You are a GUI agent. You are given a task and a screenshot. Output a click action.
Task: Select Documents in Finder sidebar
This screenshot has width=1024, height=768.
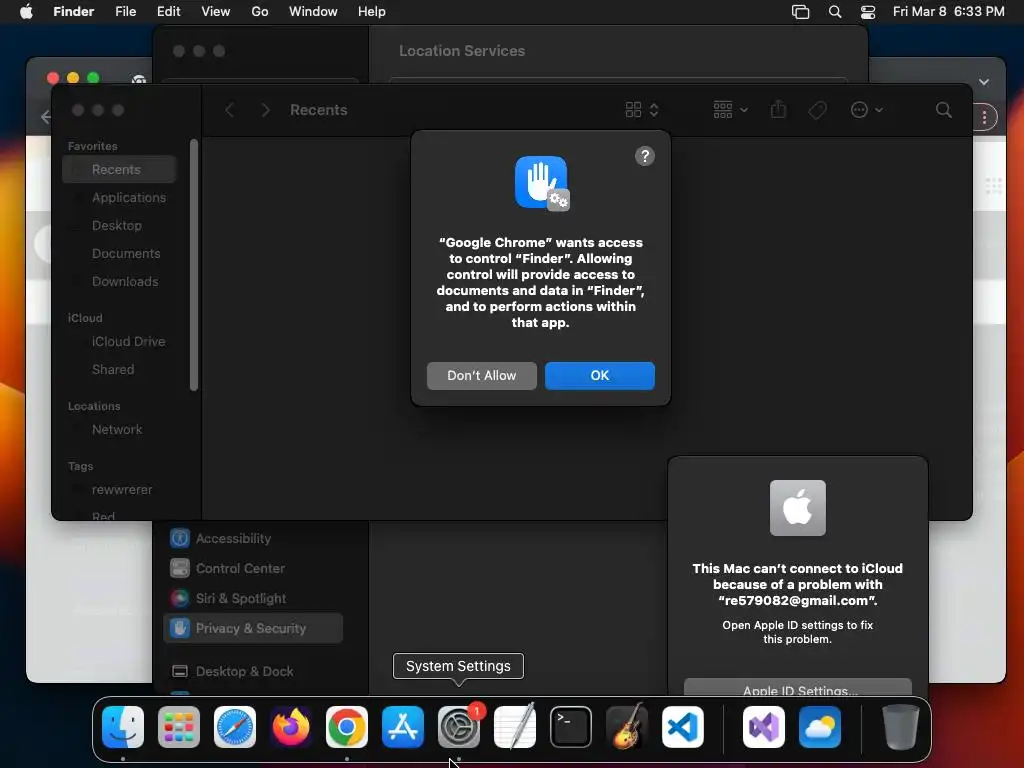(x=120, y=253)
